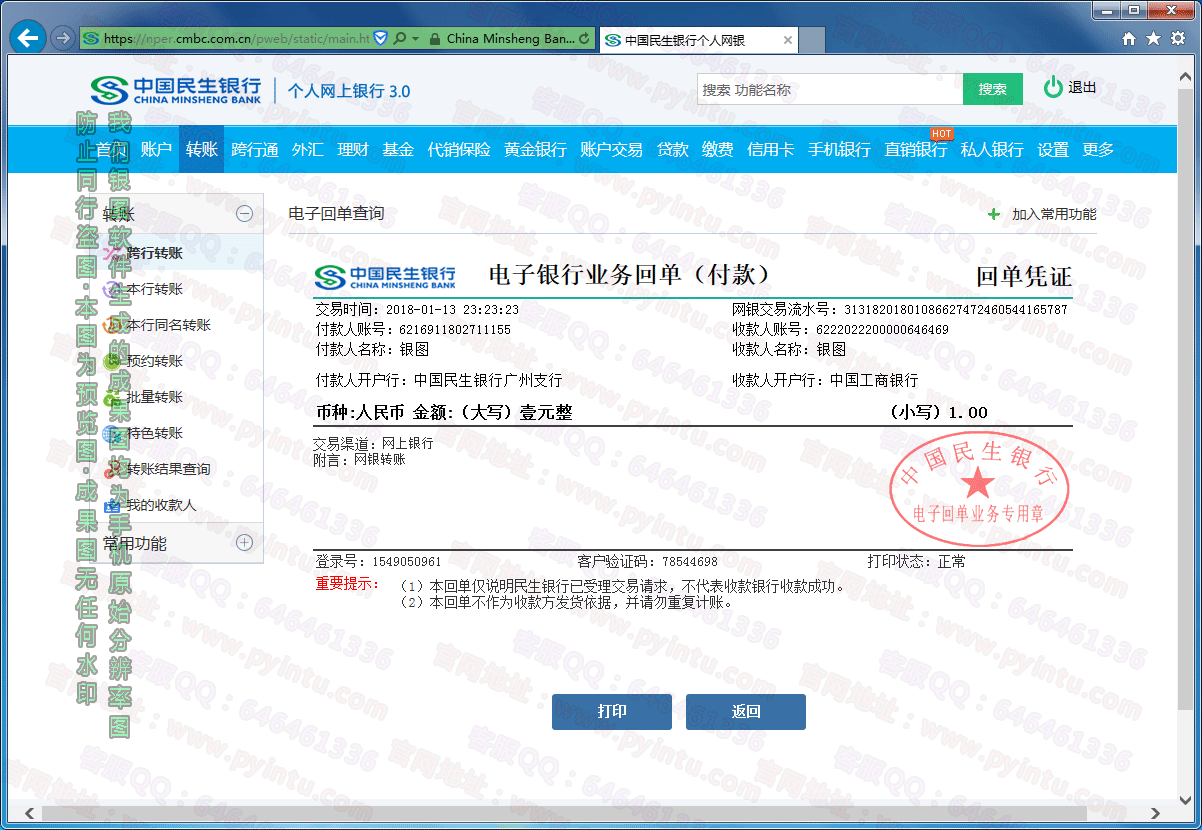Open the 信用卡 menu

(x=770, y=149)
